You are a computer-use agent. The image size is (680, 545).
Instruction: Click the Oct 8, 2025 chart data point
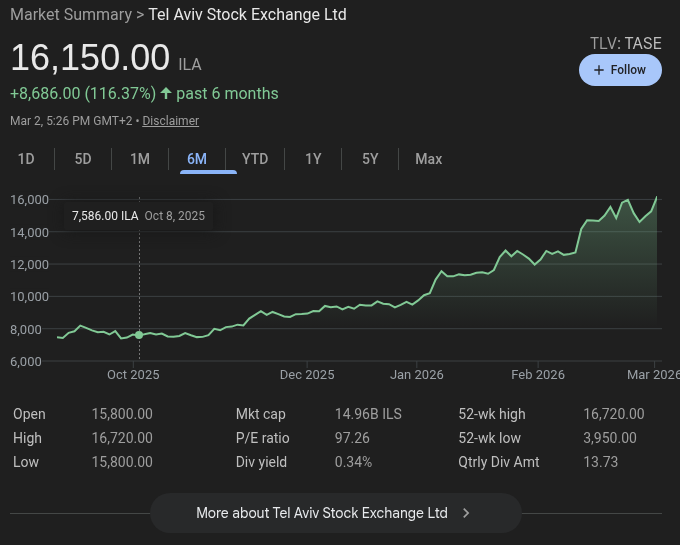point(139,335)
